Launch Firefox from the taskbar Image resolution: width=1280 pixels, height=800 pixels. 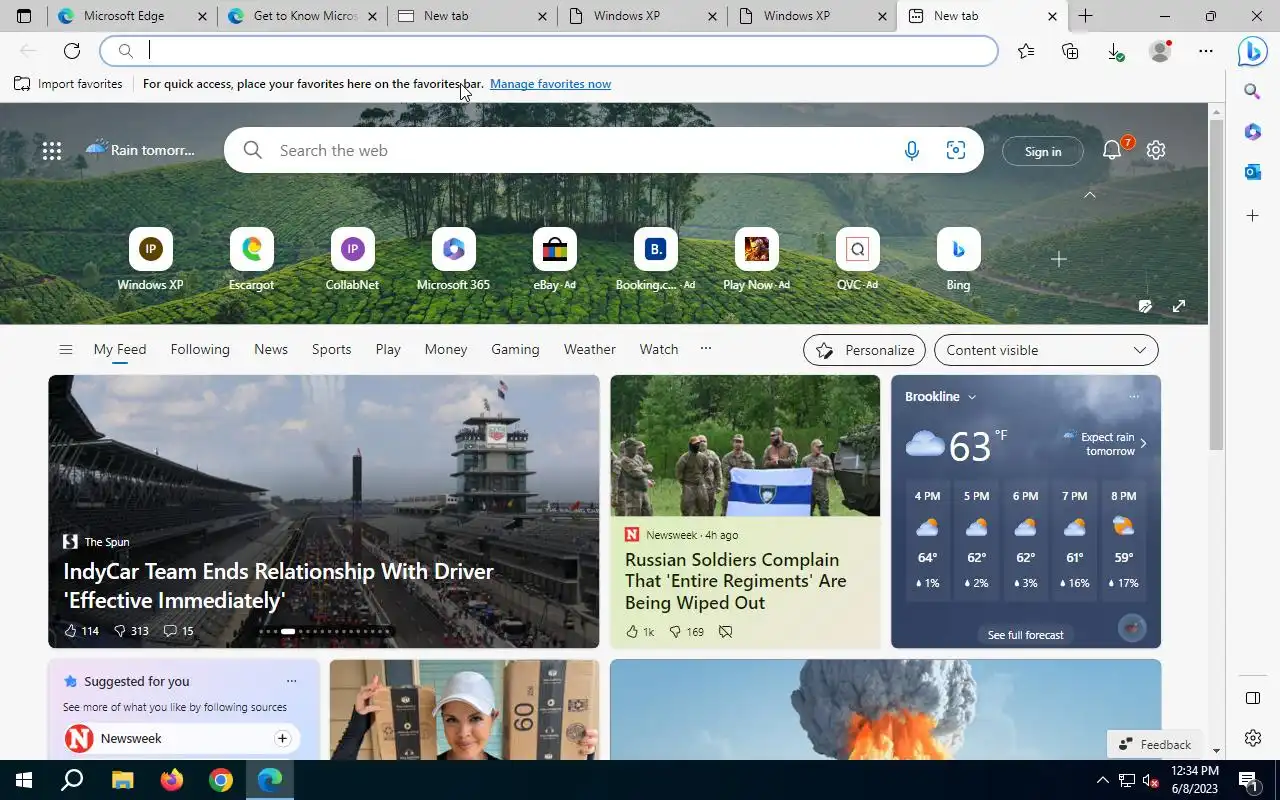tap(172, 780)
